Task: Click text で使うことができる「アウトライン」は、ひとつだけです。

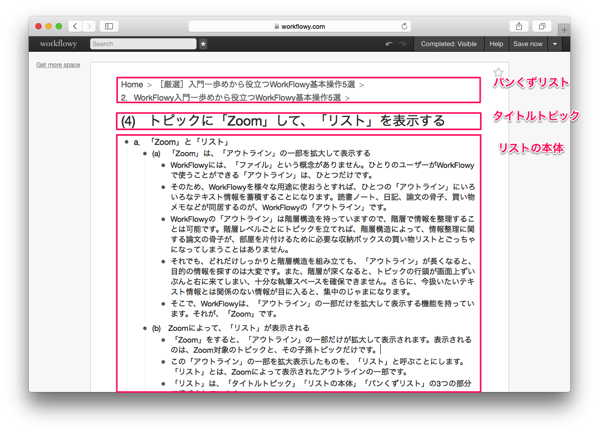Action: click(x=272, y=175)
